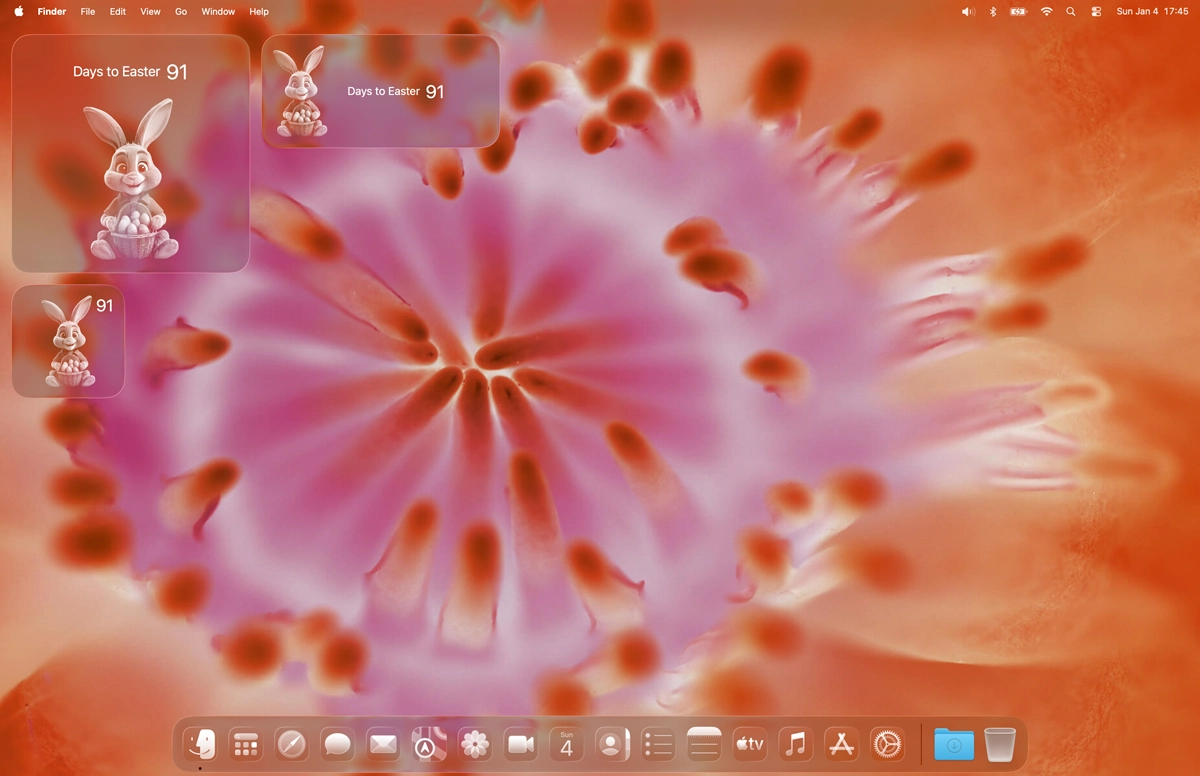This screenshot has height=776, width=1200.
Task: Open the Mail app
Action: (x=382, y=744)
